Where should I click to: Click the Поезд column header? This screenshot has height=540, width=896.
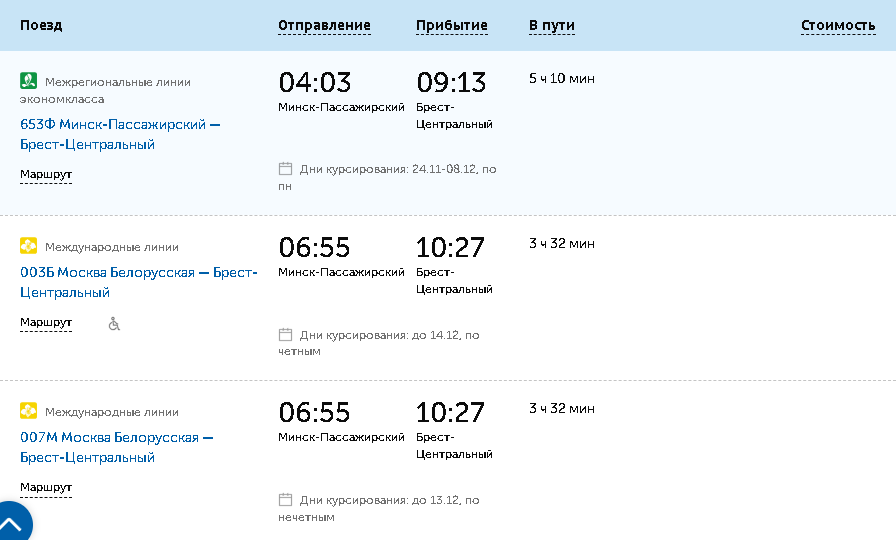tap(41, 25)
